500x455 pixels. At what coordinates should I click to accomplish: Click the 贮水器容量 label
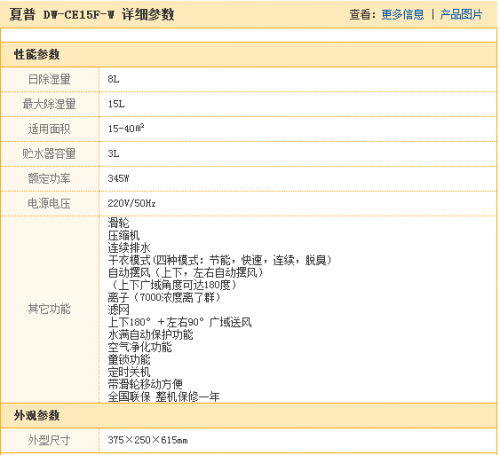pos(49,154)
